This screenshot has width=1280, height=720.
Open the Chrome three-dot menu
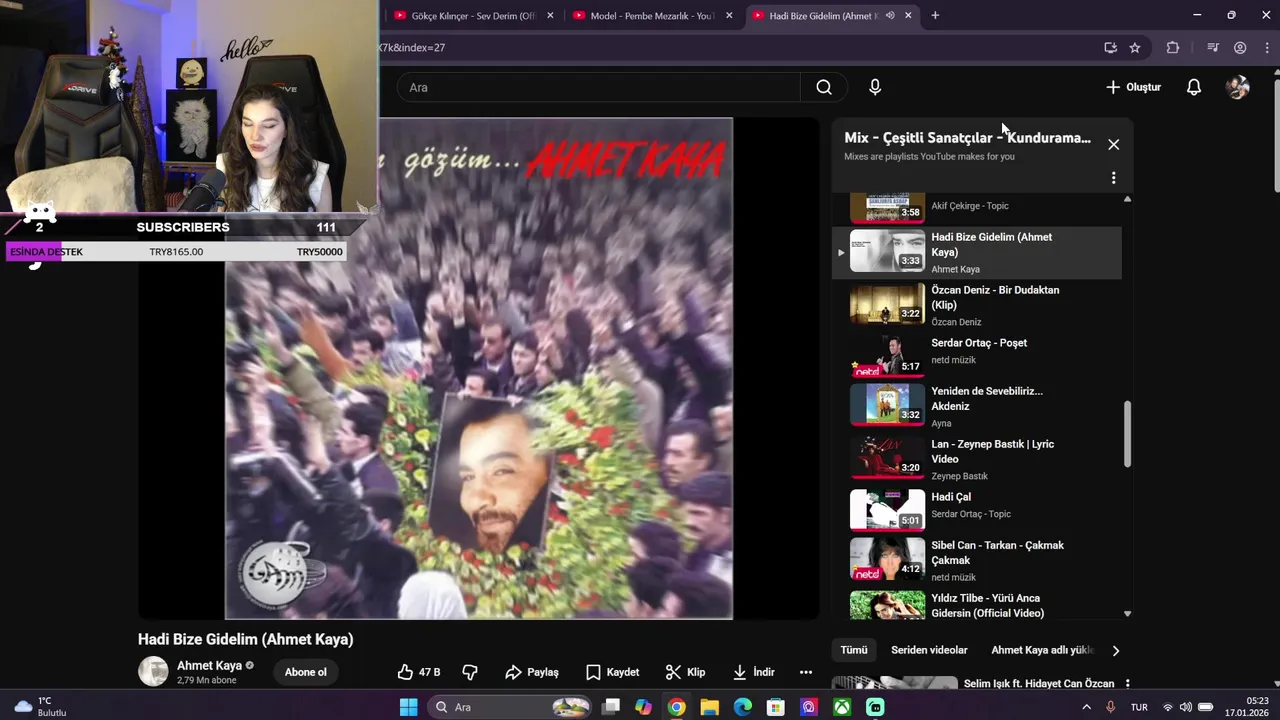(1266, 47)
